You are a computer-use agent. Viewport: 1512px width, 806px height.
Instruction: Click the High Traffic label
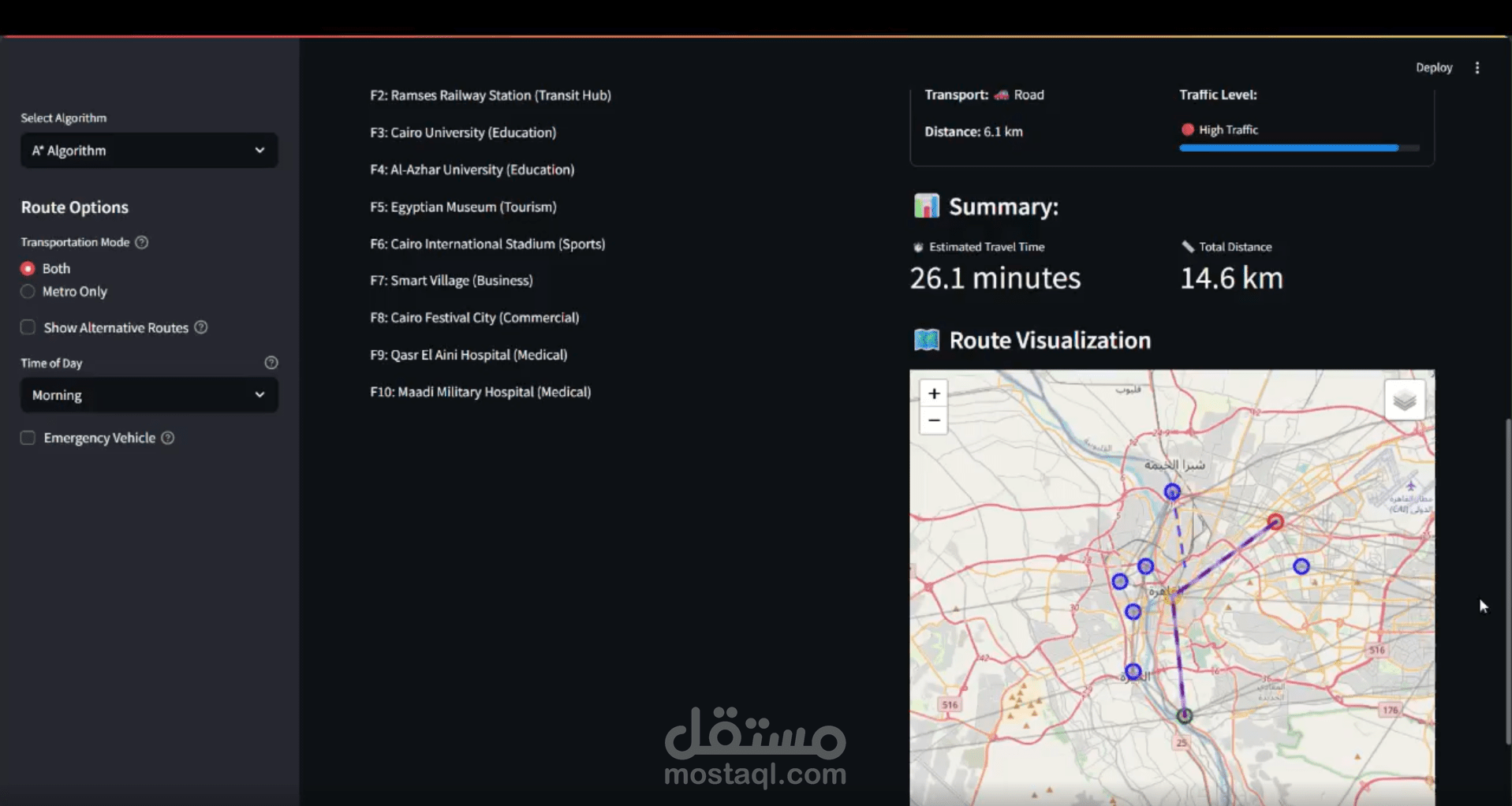(x=1228, y=130)
